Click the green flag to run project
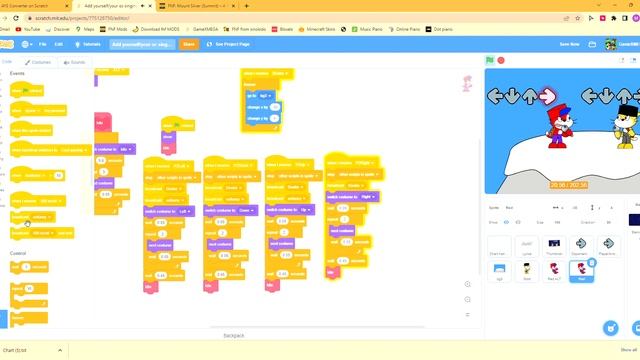This screenshot has height=360, width=640. (x=490, y=60)
